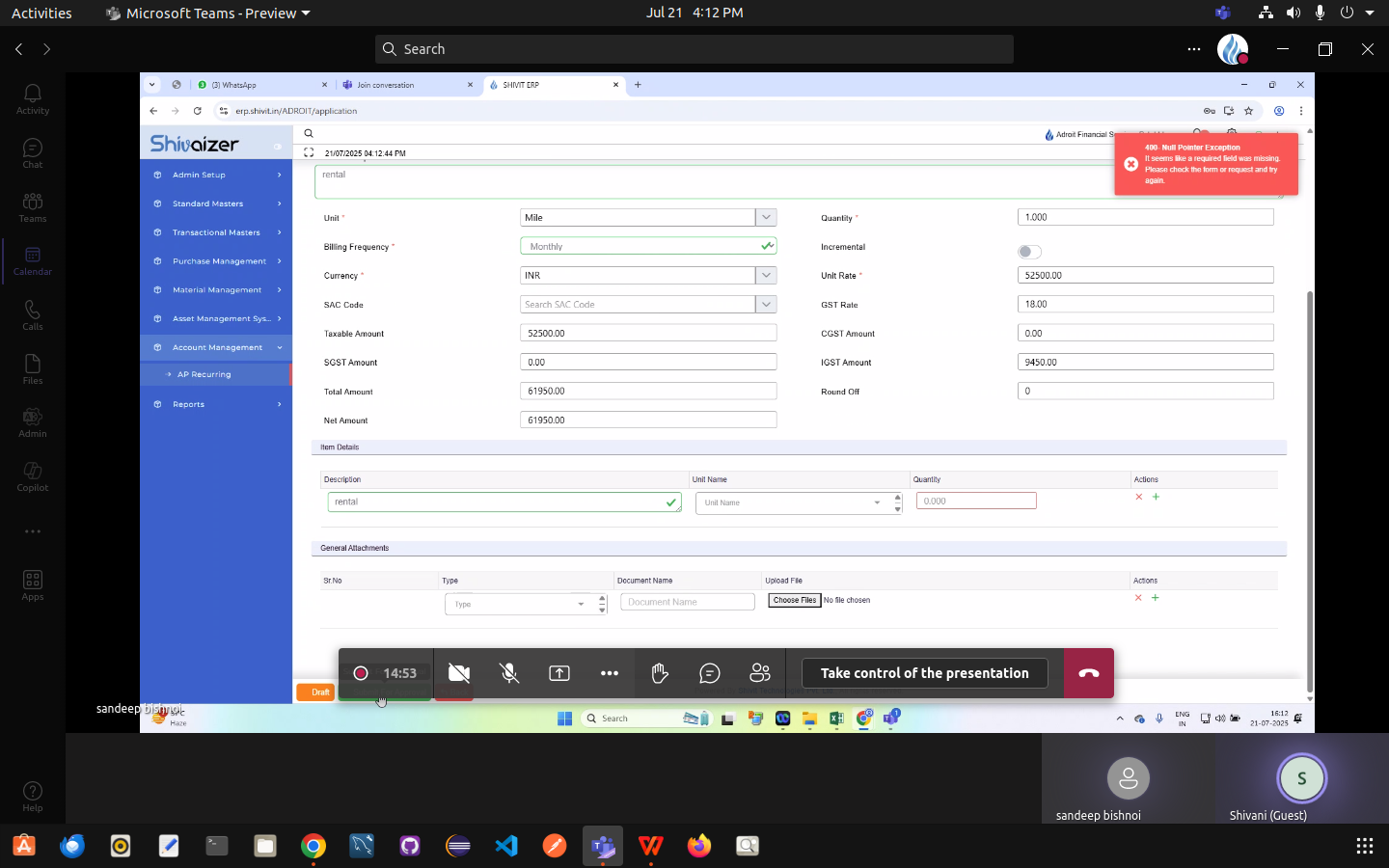Click the Choose Files upload button
This screenshot has width=1389, height=868.
[794, 600]
